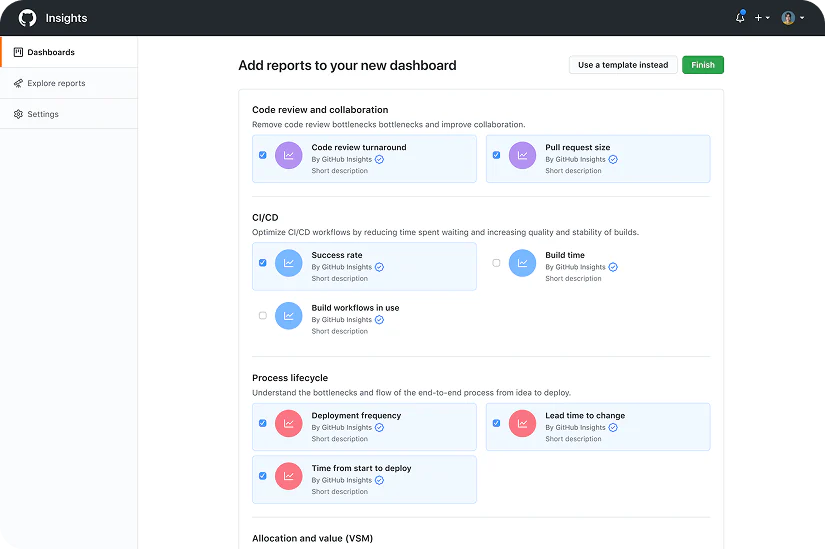The width and height of the screenshot is (825, 549).
Task: Open the Dashboards sidebar tab
Action: [69, 52]
